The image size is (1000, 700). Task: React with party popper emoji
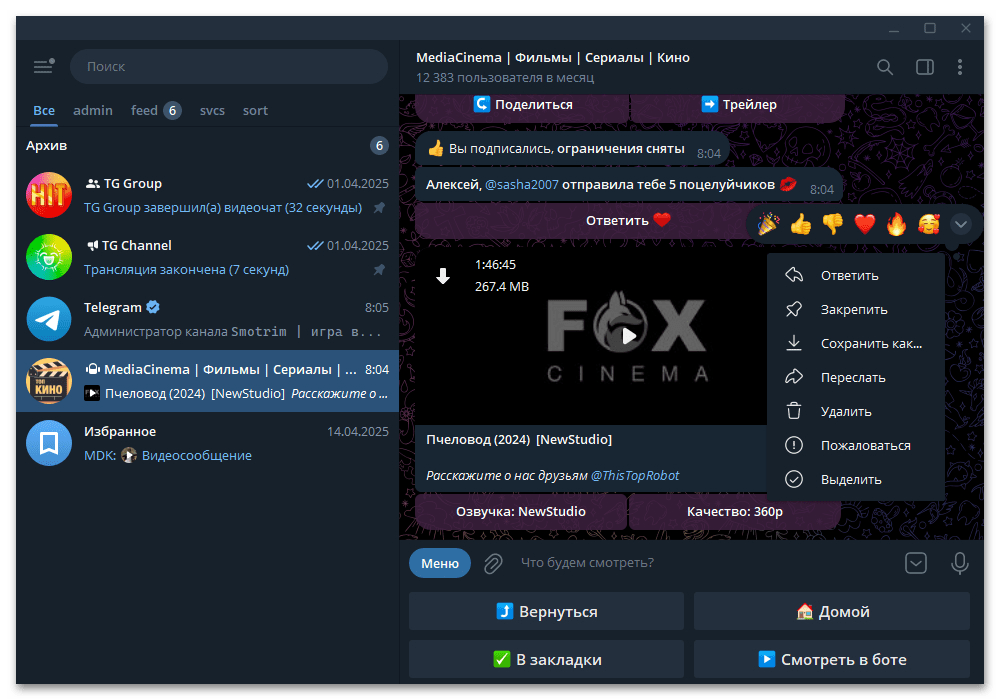[x=768, y=224]
